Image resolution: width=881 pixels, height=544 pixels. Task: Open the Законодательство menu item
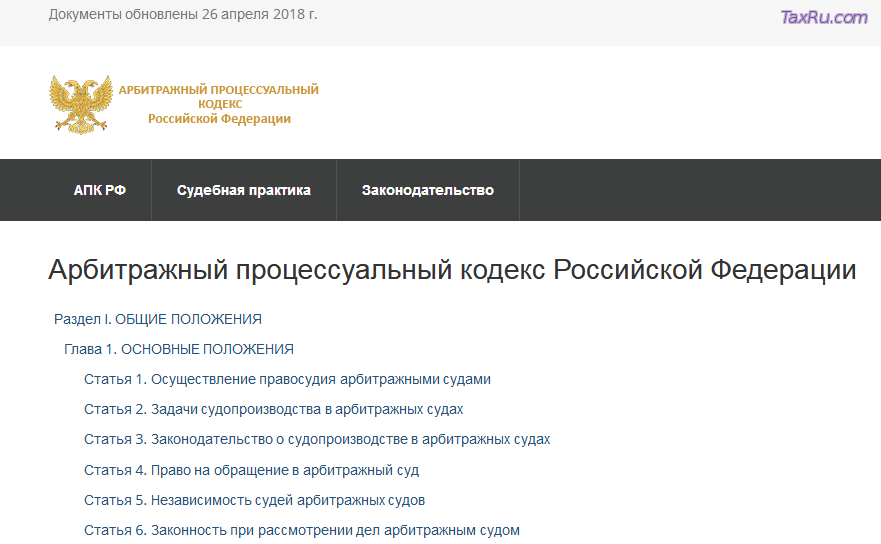point(428,190)
